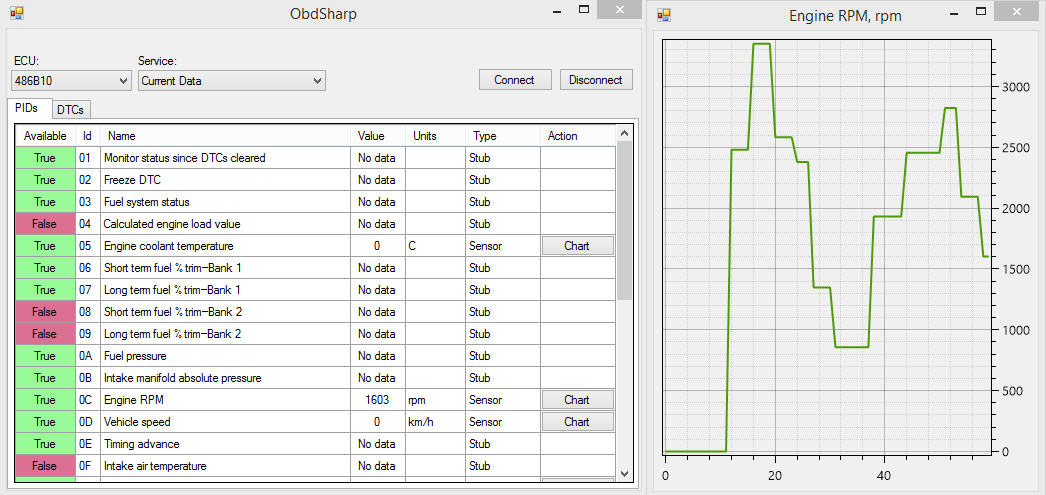The height and width of the screenshot is (495, 1046).
Task: Click the Id cell '0A'
Action: (87, 356)
